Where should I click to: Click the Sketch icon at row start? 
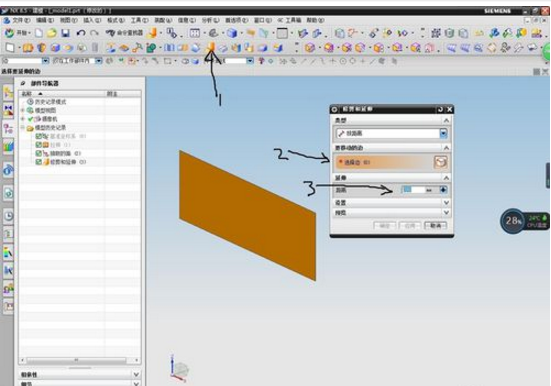10,47
